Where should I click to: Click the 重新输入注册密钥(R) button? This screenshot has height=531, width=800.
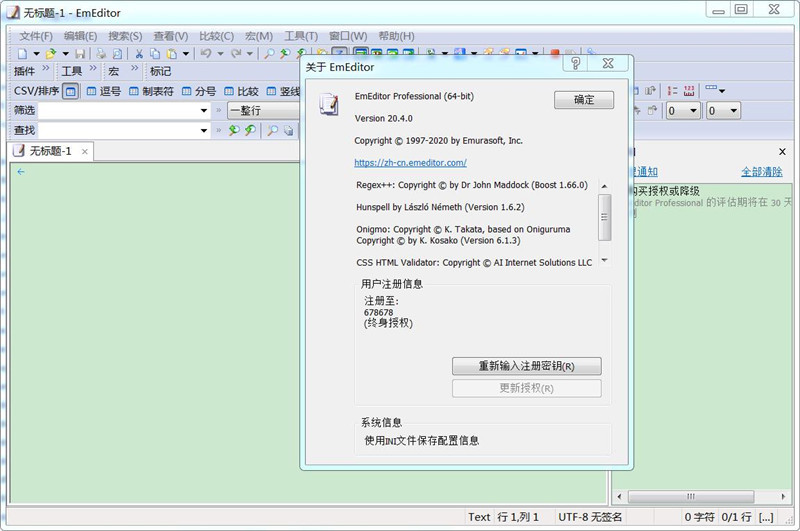pyautogui.click(x=527, y=366)
